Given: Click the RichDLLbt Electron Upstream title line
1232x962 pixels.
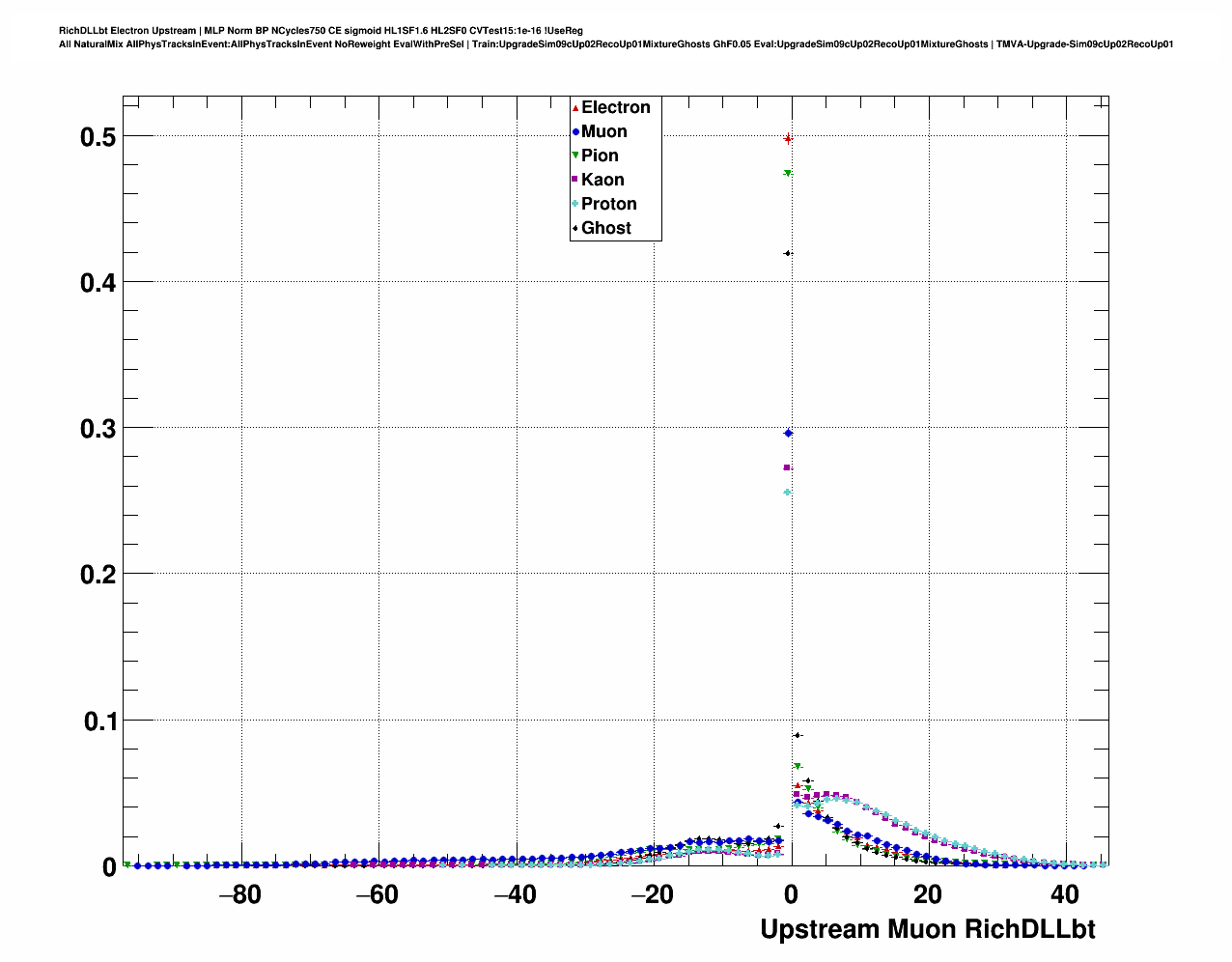Looking at the screenshot, I should click(x=321, y=31).
